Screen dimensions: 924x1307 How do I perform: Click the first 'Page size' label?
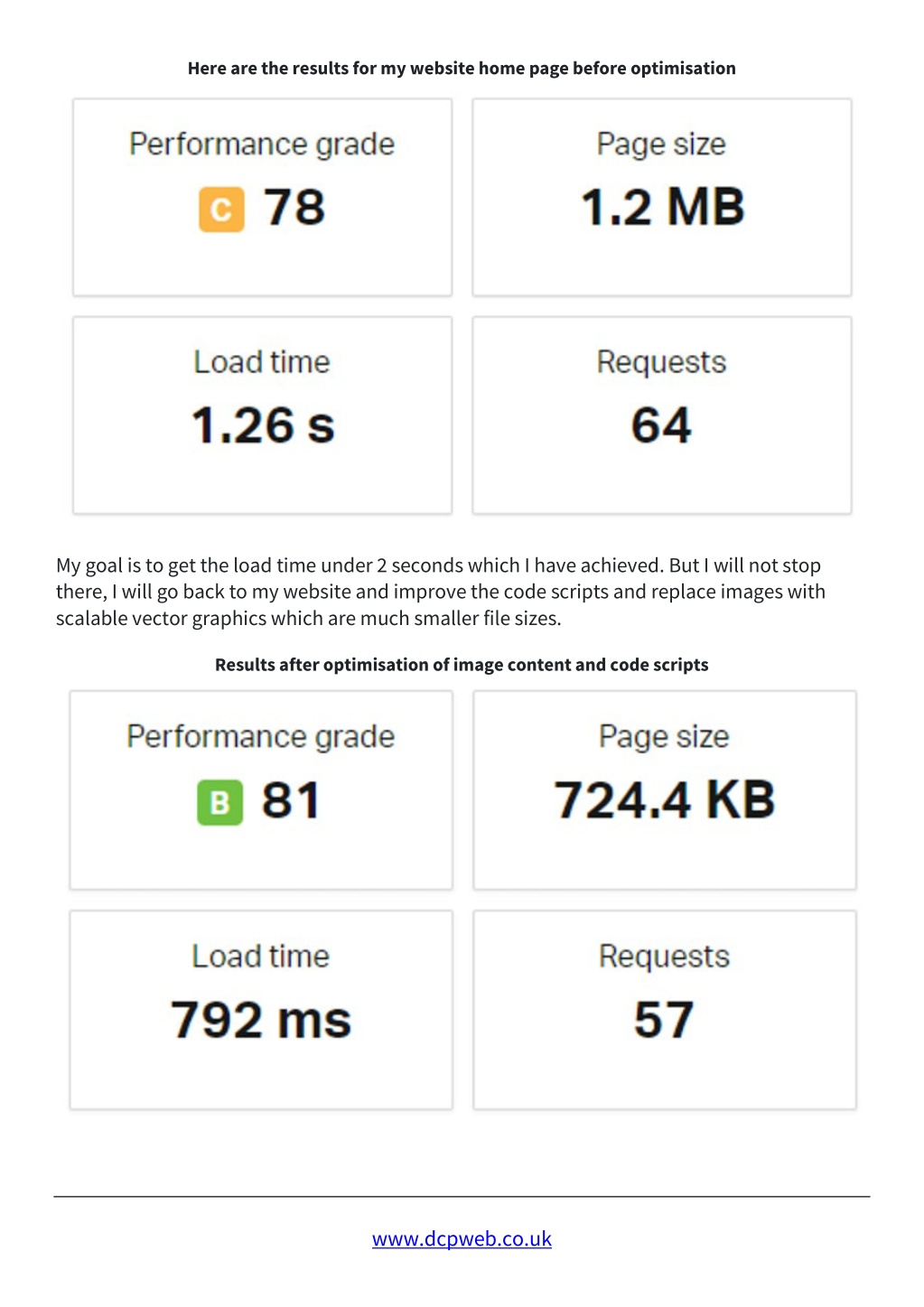(661, 145)
